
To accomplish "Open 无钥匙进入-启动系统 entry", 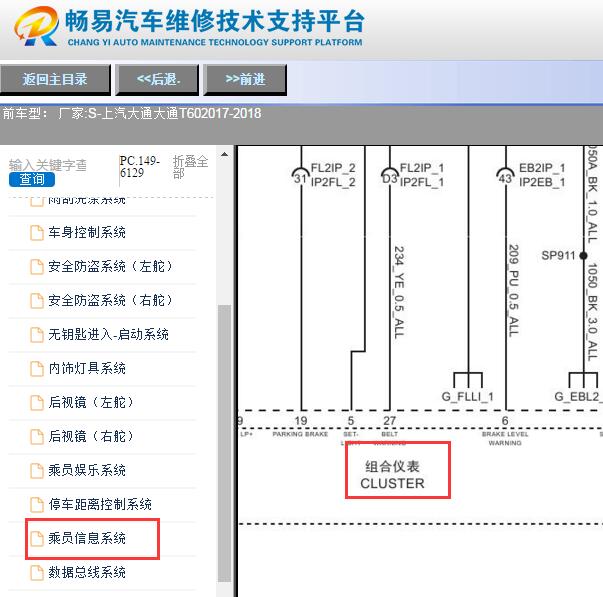I will [108, 334].
